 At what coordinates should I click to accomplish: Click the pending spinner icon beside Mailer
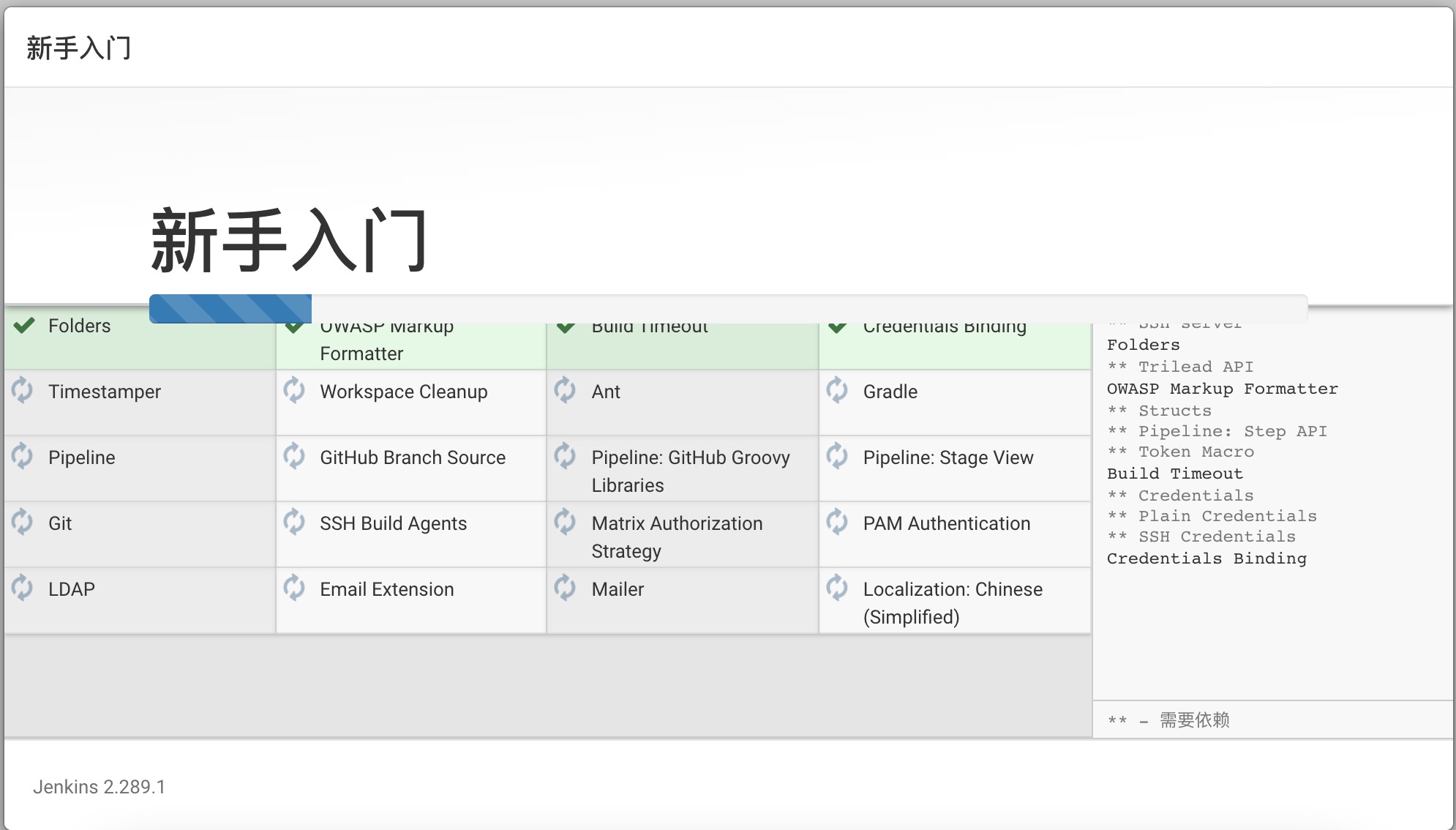566,588
